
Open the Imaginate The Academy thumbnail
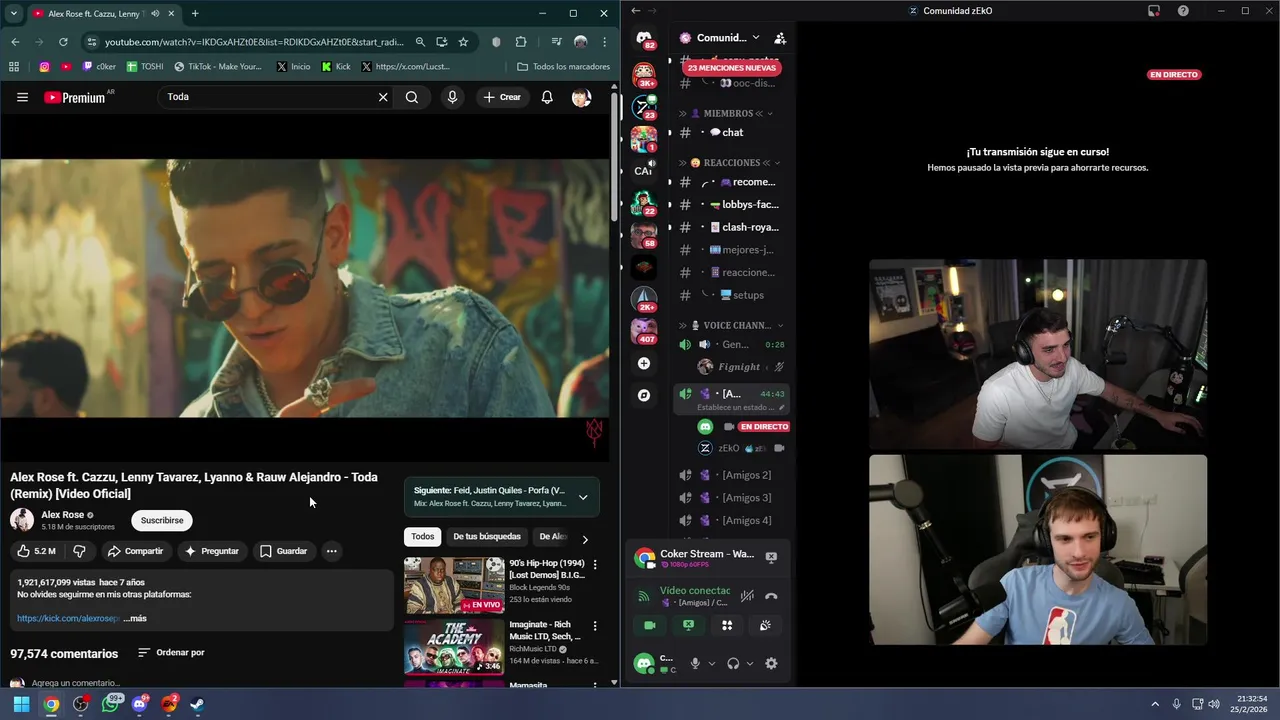point(454,647)
